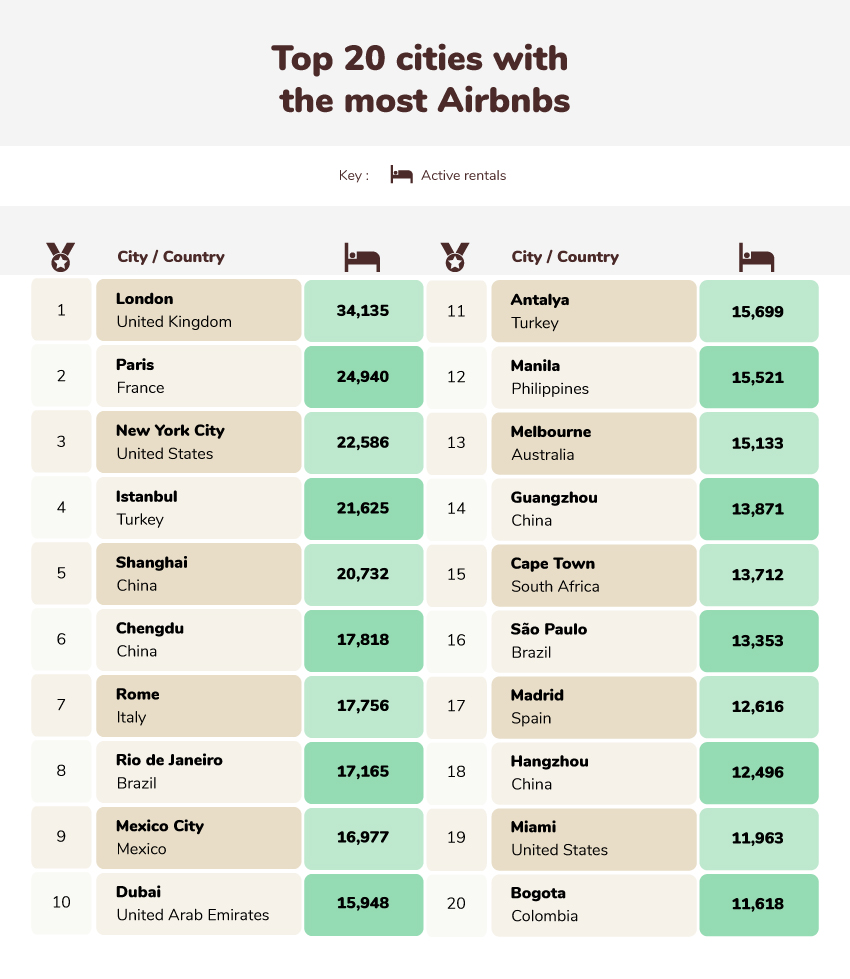Select the Antalya Turkey entry
Image resolution: width=850 pixels, height=979 pixels.
594,311
